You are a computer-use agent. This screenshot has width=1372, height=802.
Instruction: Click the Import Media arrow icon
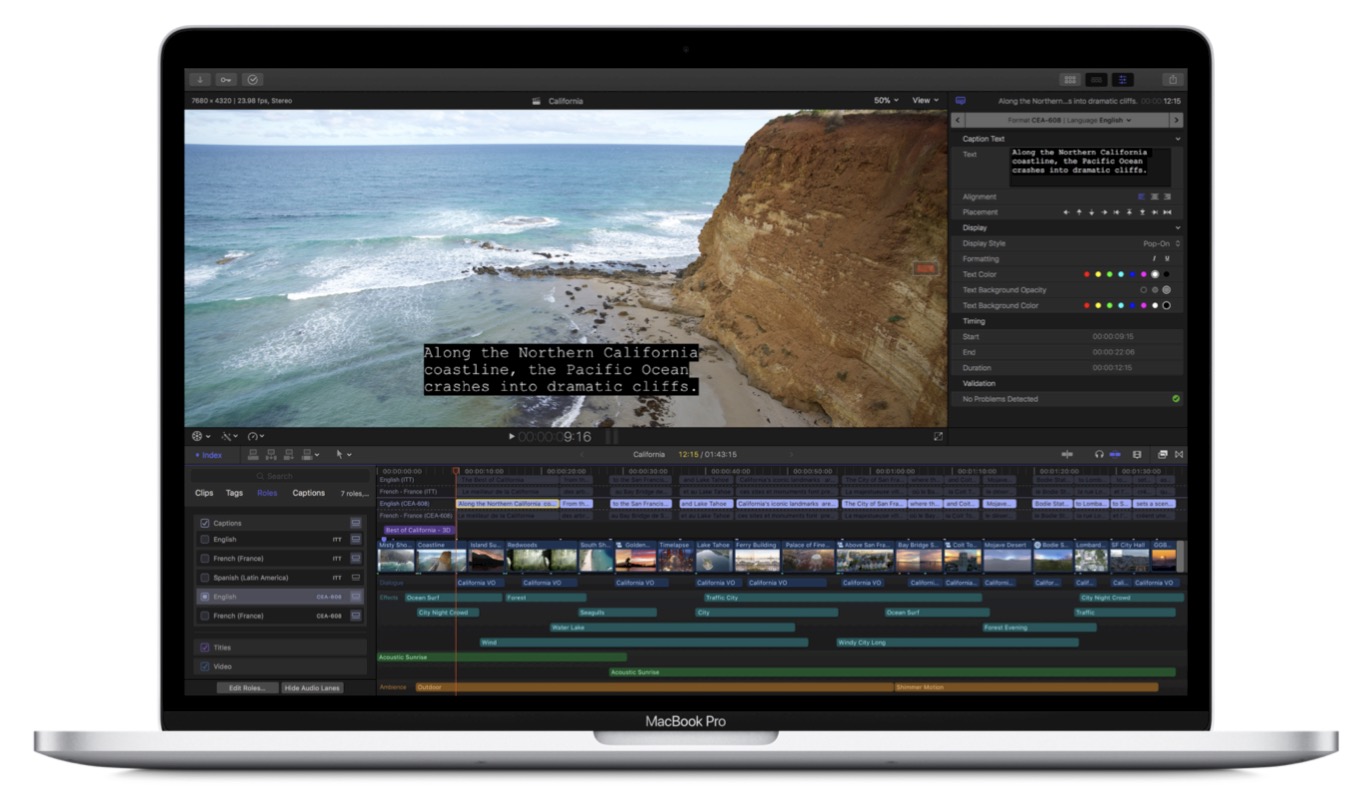200,79
